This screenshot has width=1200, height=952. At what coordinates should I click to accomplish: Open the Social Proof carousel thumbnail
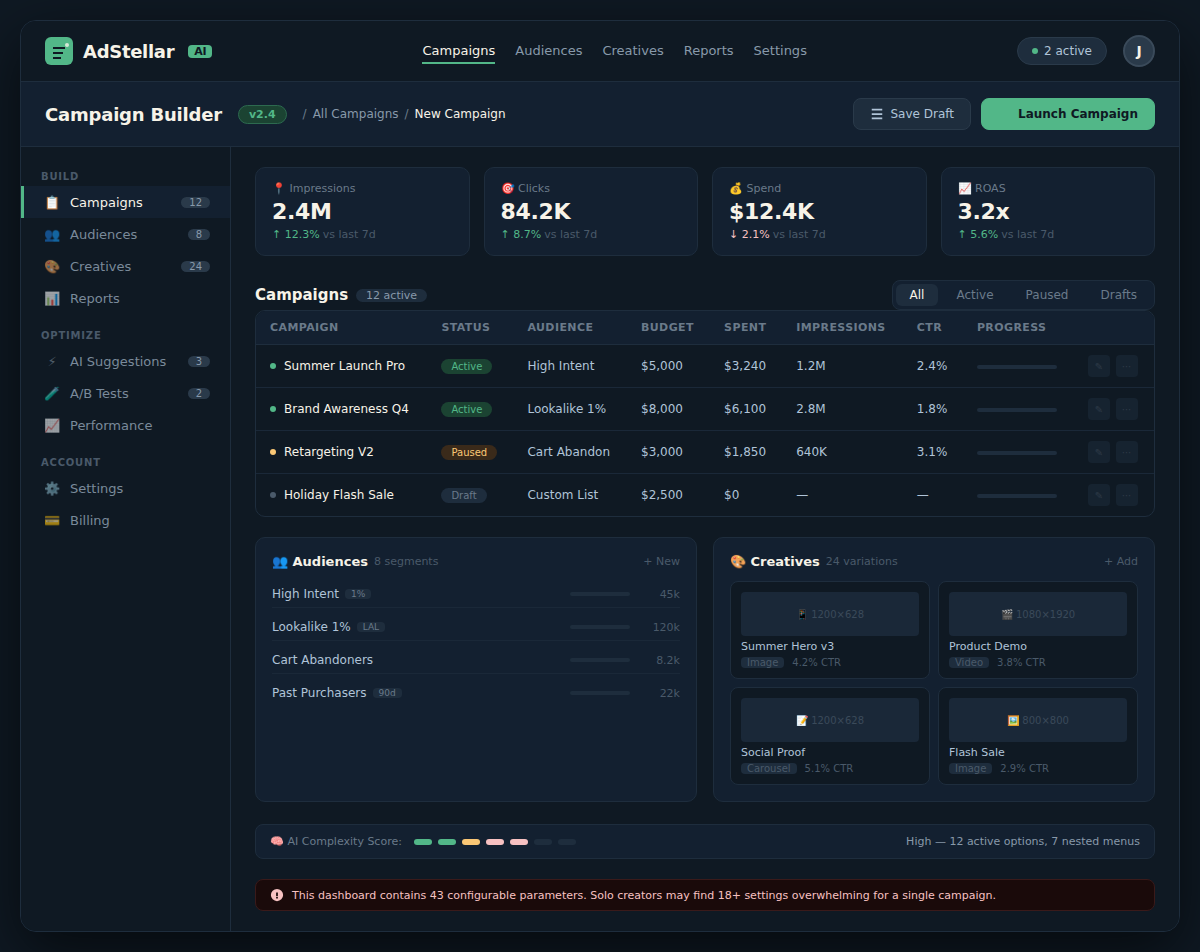pos(830,720)
